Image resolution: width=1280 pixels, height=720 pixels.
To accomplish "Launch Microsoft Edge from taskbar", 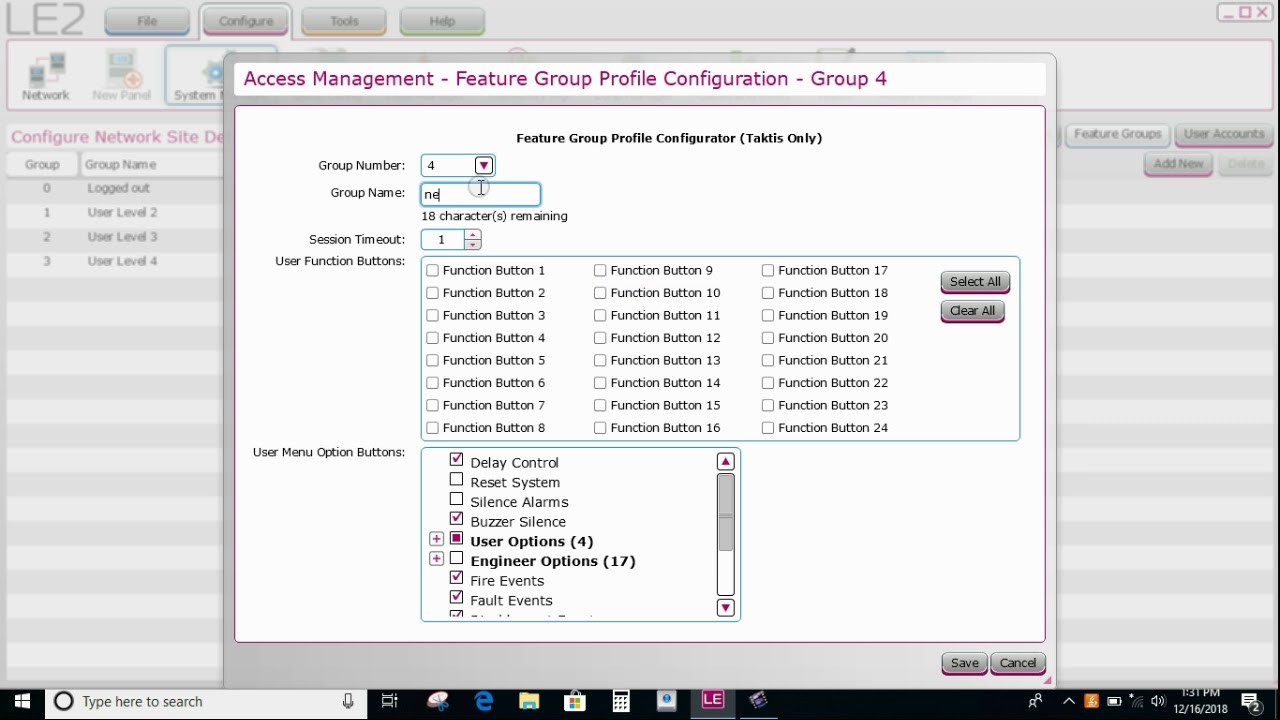I will (x=484, y=701).
